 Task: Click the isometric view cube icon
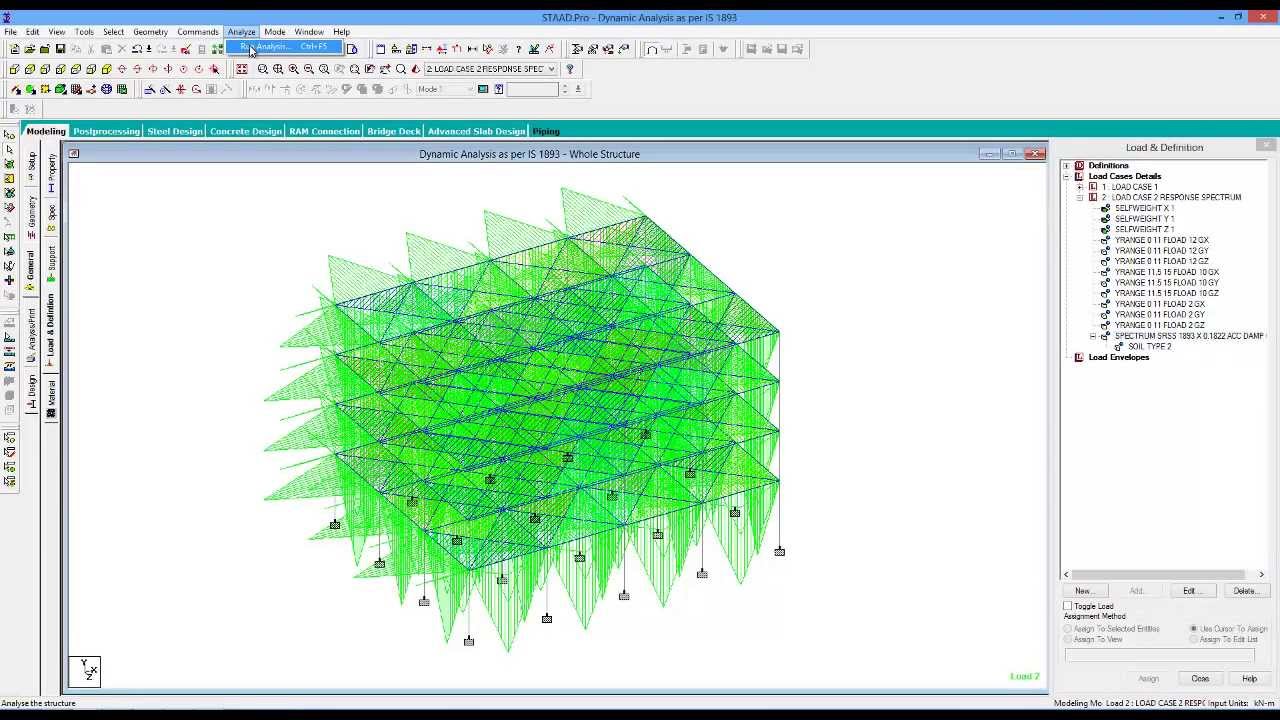coord(106,69)
